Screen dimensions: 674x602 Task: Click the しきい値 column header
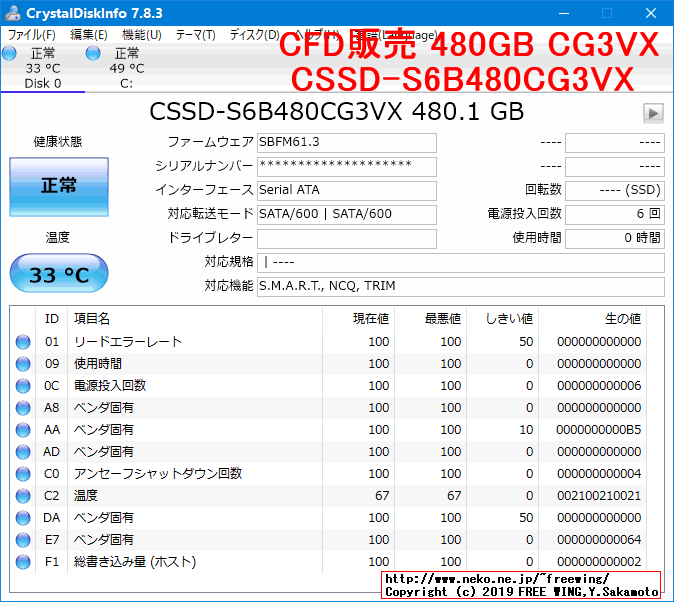click(x=502, y=319)
